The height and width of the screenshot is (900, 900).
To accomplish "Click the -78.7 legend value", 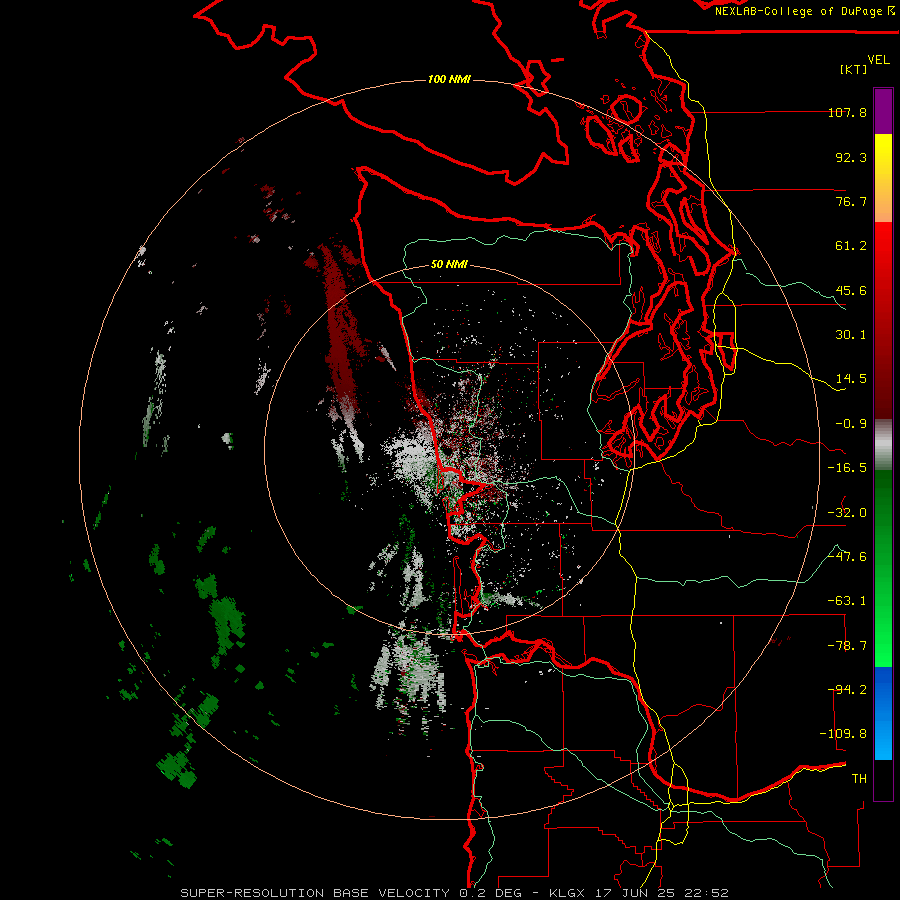I will coord(847,646).
